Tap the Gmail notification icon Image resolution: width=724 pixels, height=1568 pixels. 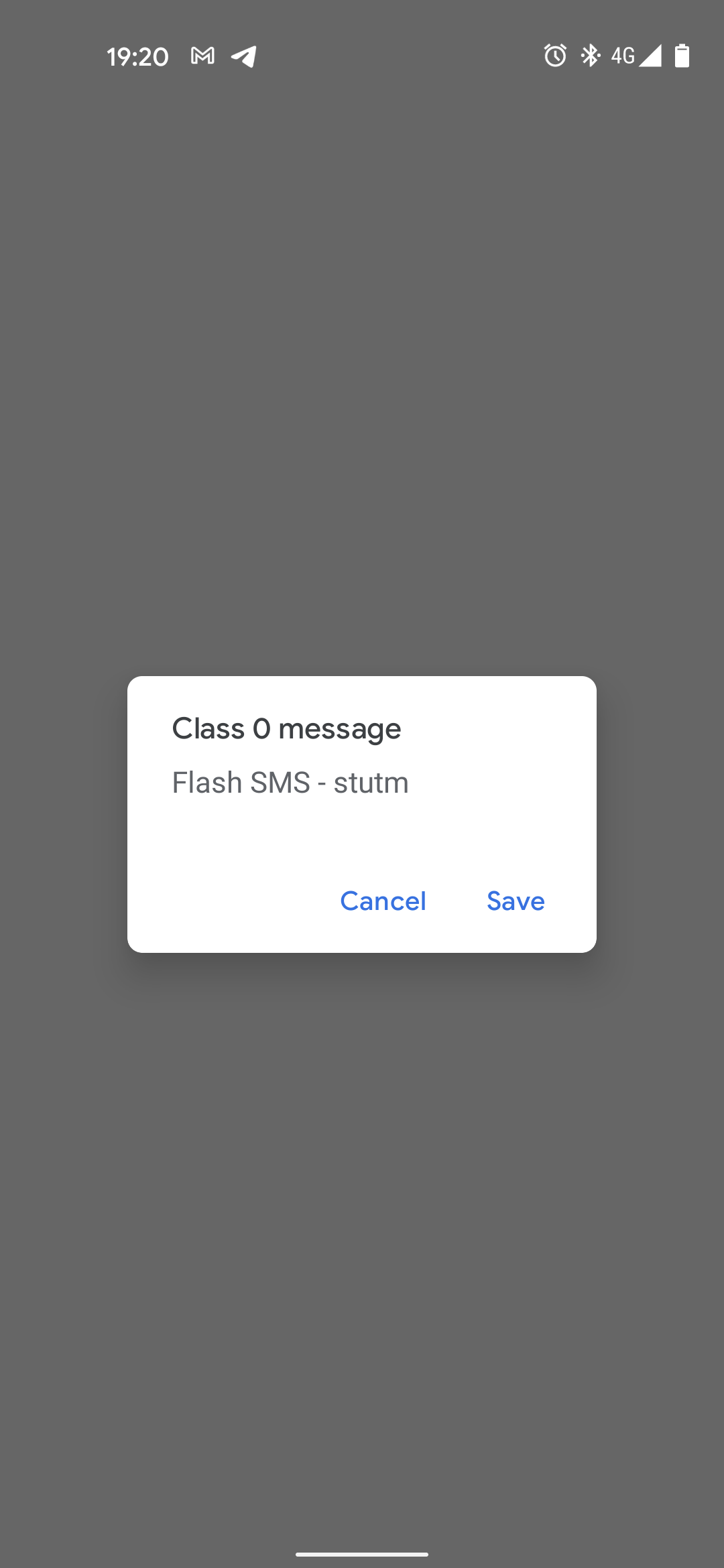[x=202, y=56]
